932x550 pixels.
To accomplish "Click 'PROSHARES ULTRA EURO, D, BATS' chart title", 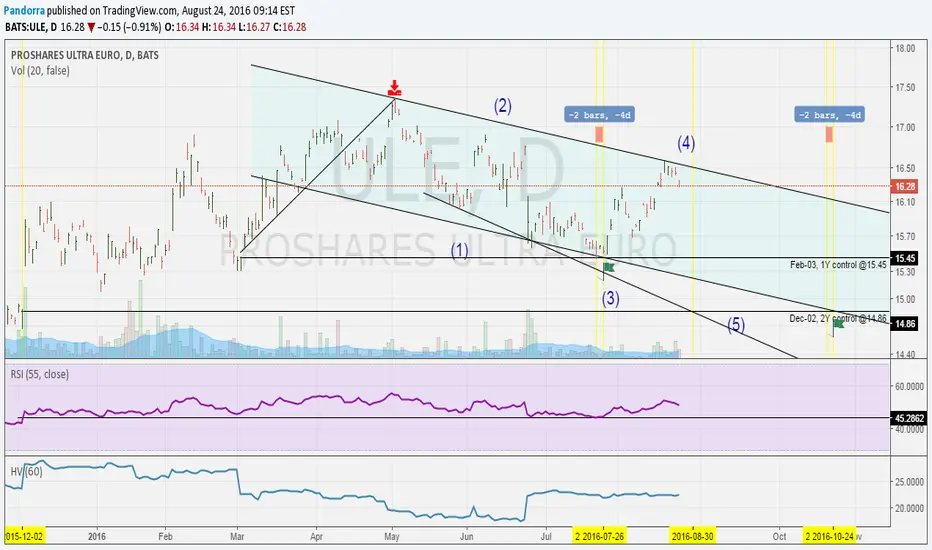I will click(84, 55).
